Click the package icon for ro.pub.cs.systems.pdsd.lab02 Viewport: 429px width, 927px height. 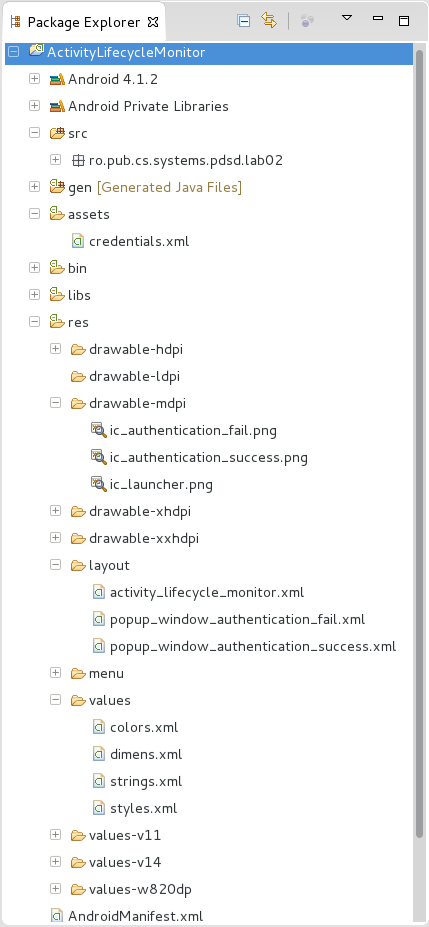pos(78,160)
